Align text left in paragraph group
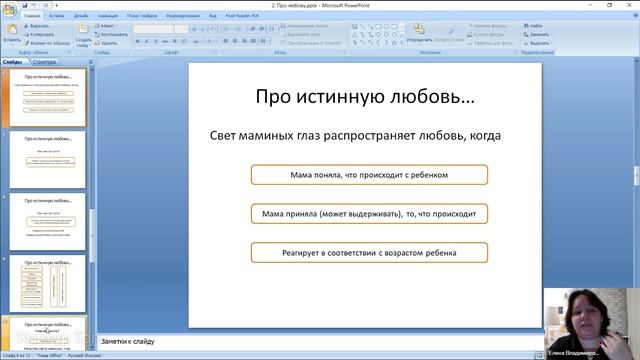This screenshot has width=640, height=360. (226, 41)
